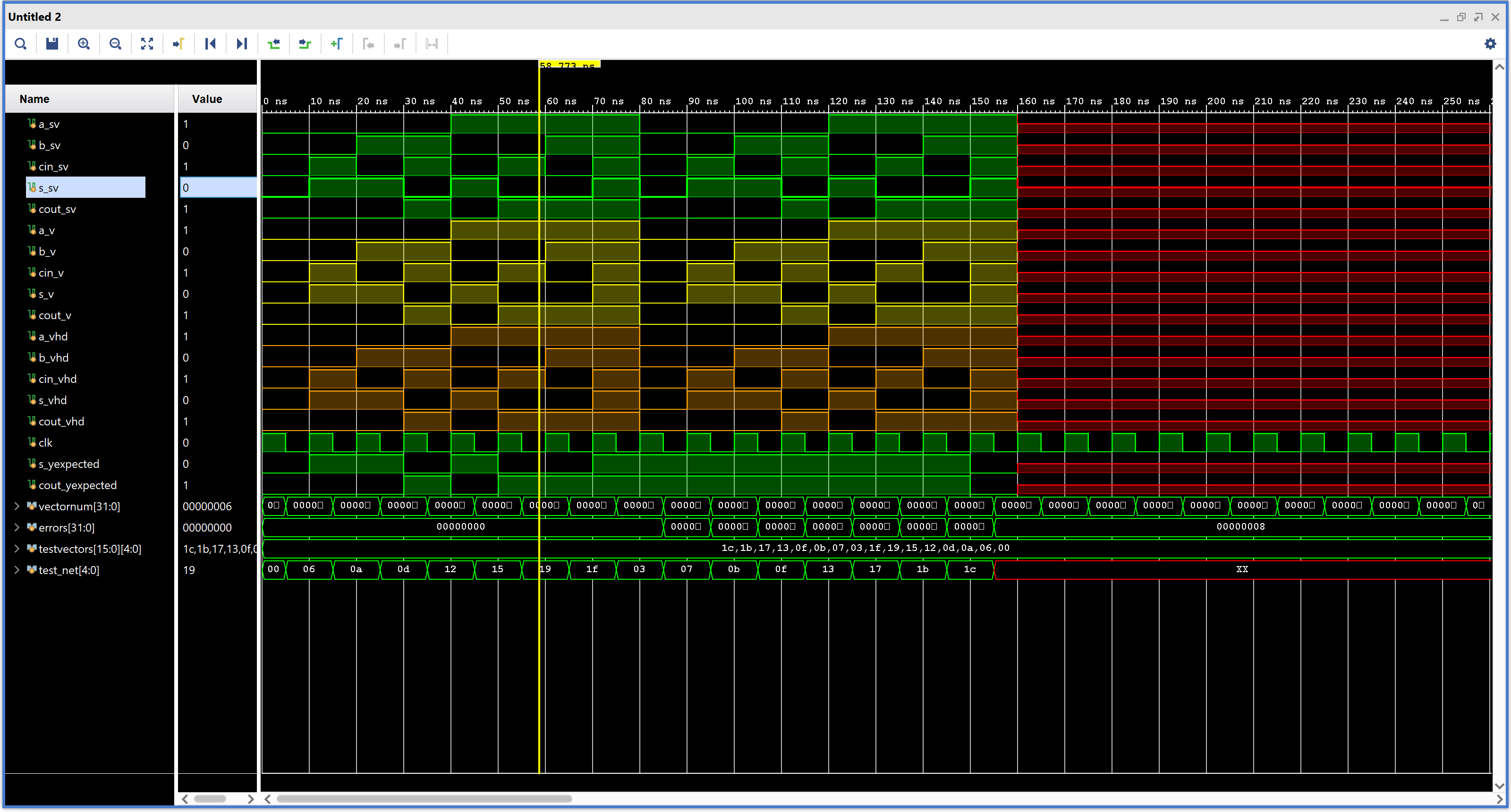Click the horizontal waveform scrollbar thumb
The image size is (1511, 812).
(x=424, y=798)
